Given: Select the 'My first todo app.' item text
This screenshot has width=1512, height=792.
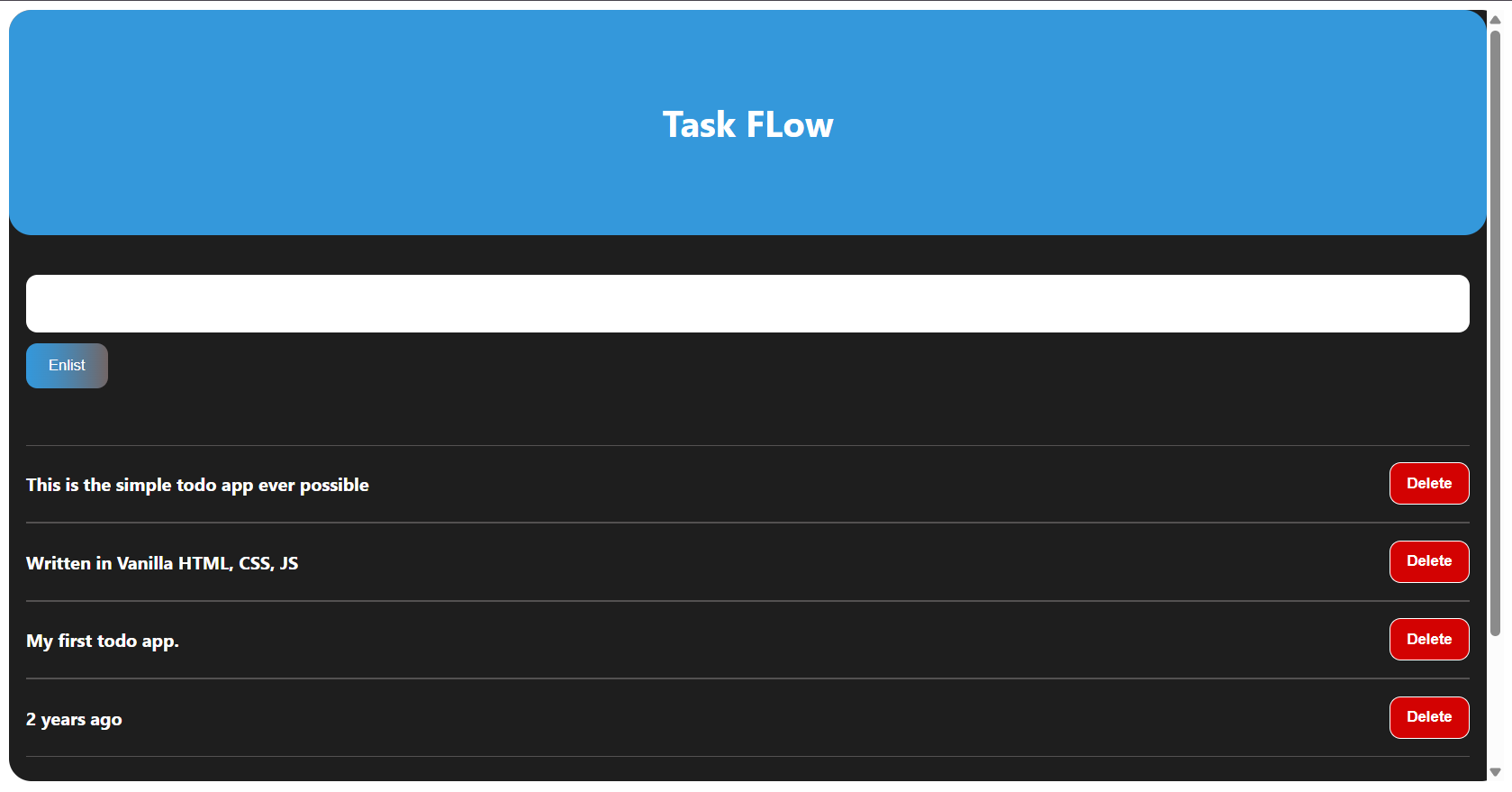Looking at the screenshot, I should click(103, 642).
